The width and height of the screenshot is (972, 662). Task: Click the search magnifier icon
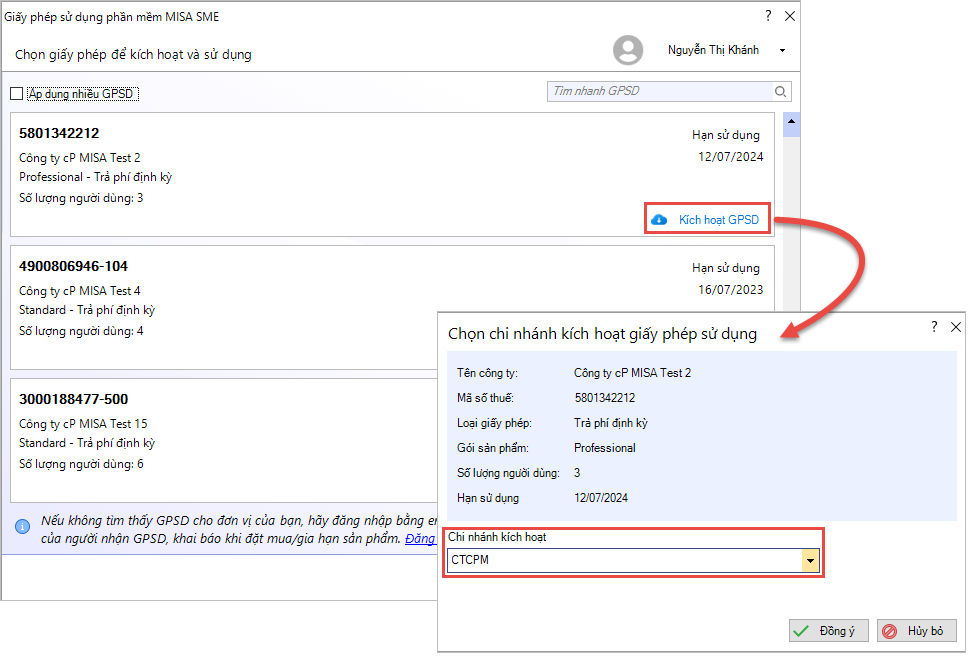pos(780,92)
